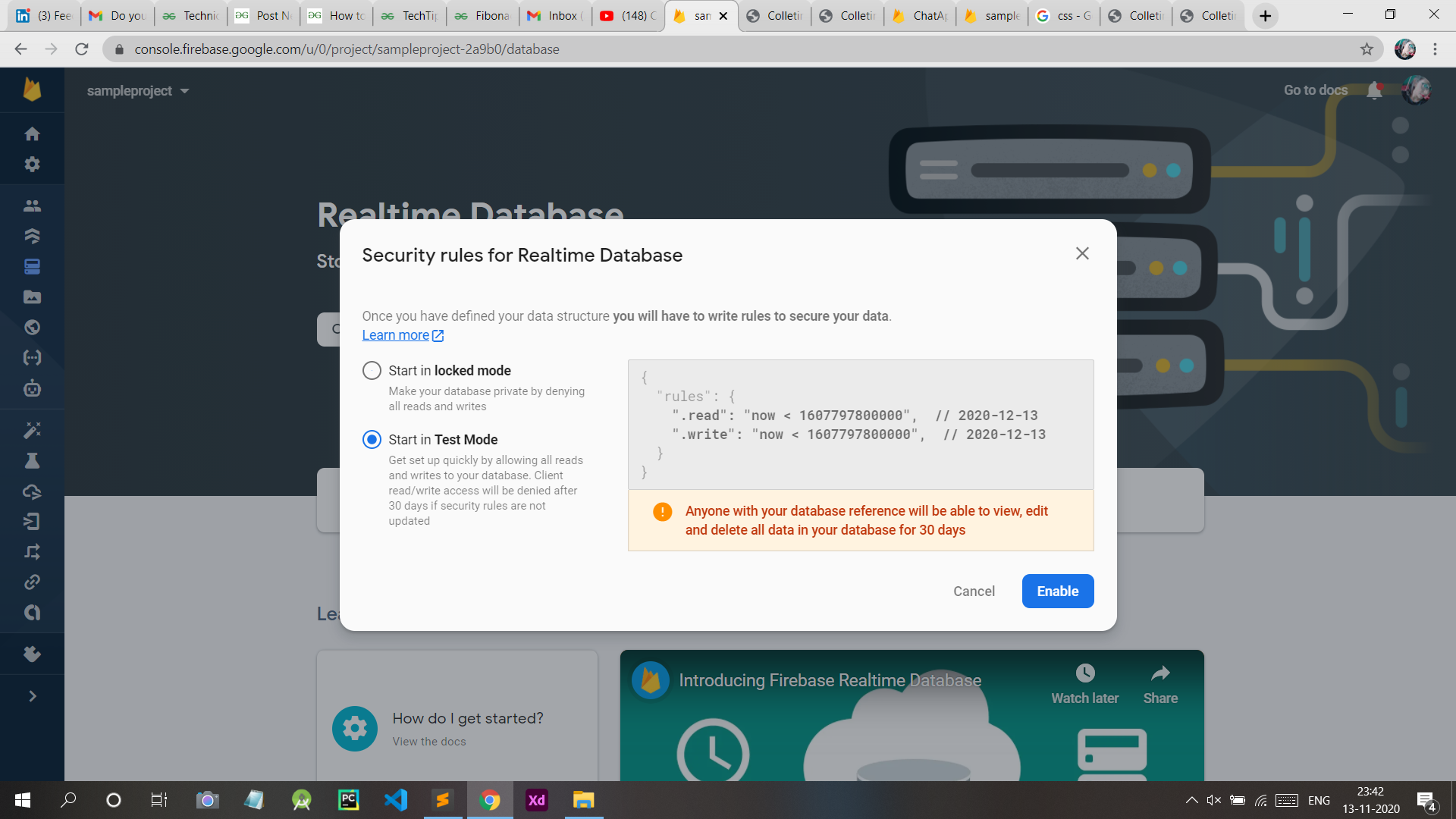1456x819 pixels.
Task: Close the active Firebase tab
Action: (723, 16)
